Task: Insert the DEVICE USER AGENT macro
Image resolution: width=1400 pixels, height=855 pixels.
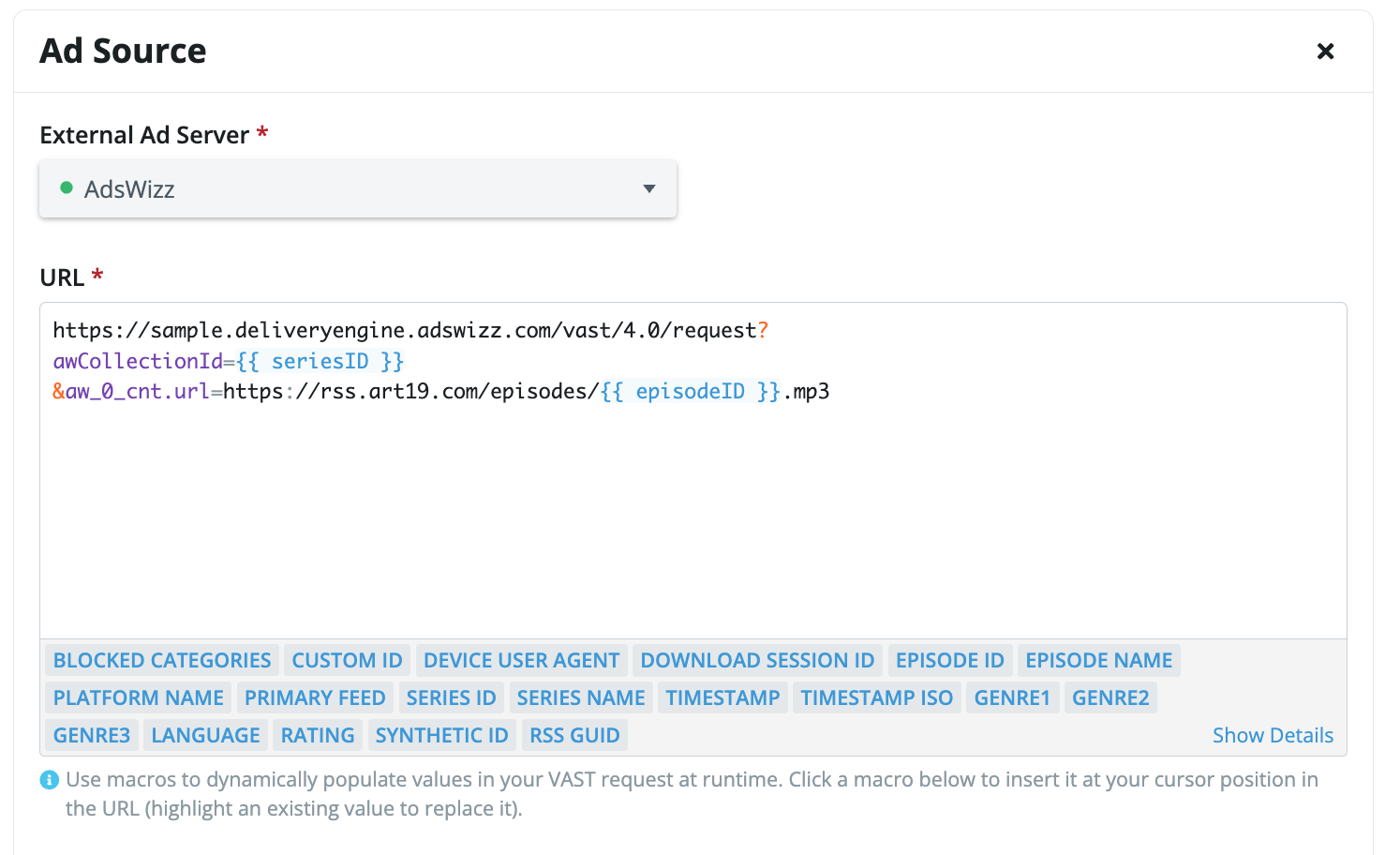Action: pos(521,660)
